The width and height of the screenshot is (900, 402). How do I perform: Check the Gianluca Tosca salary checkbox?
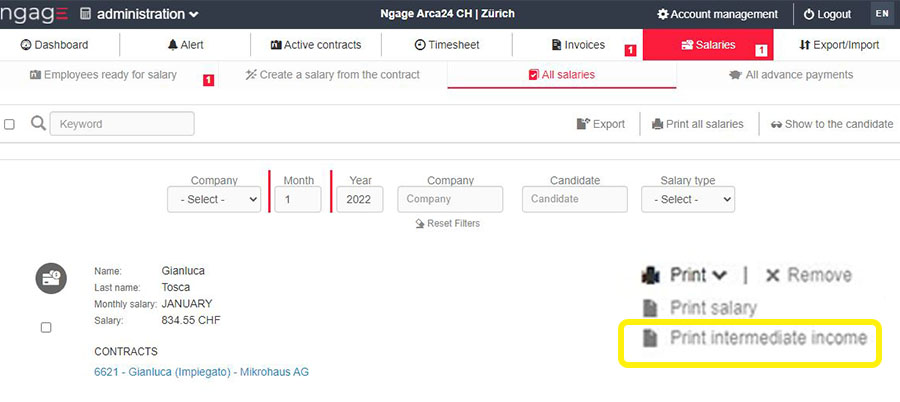(x=46, y=327)
